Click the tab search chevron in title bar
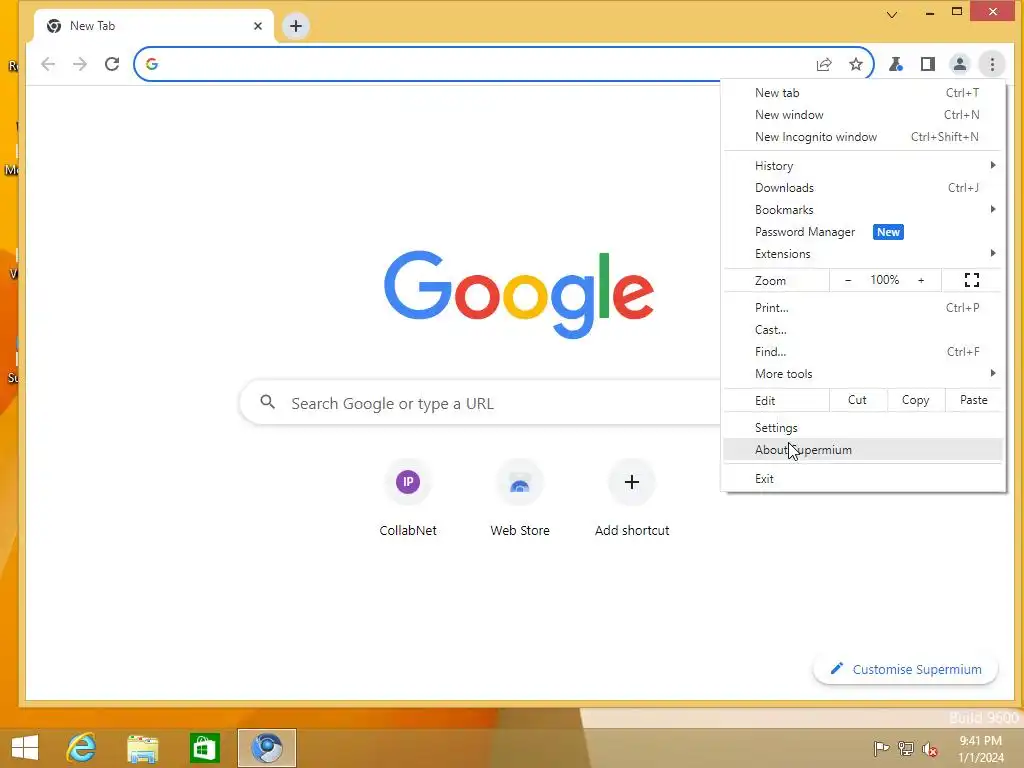Screen dimensions: 1024x768 tap(891, 14)
